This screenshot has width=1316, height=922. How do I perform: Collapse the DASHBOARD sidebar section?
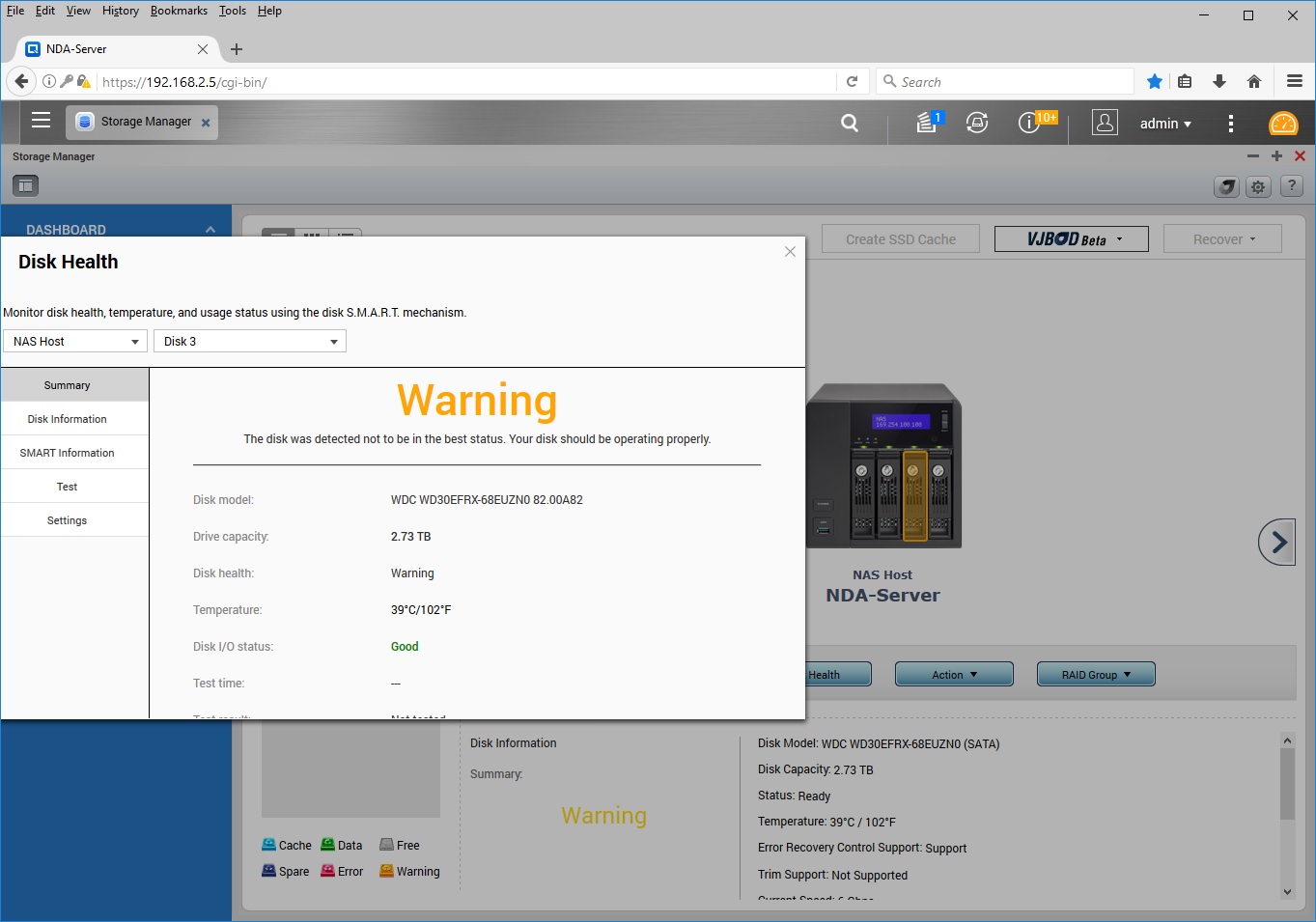pyautogui.click(x=210, y=230)
